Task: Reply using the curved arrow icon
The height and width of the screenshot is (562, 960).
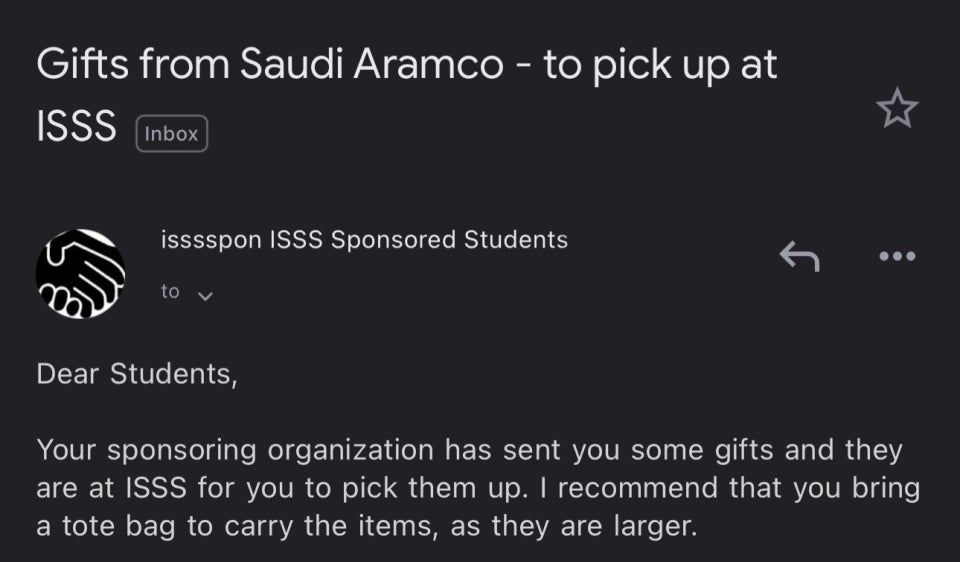Action: click(x=800, y=256)
